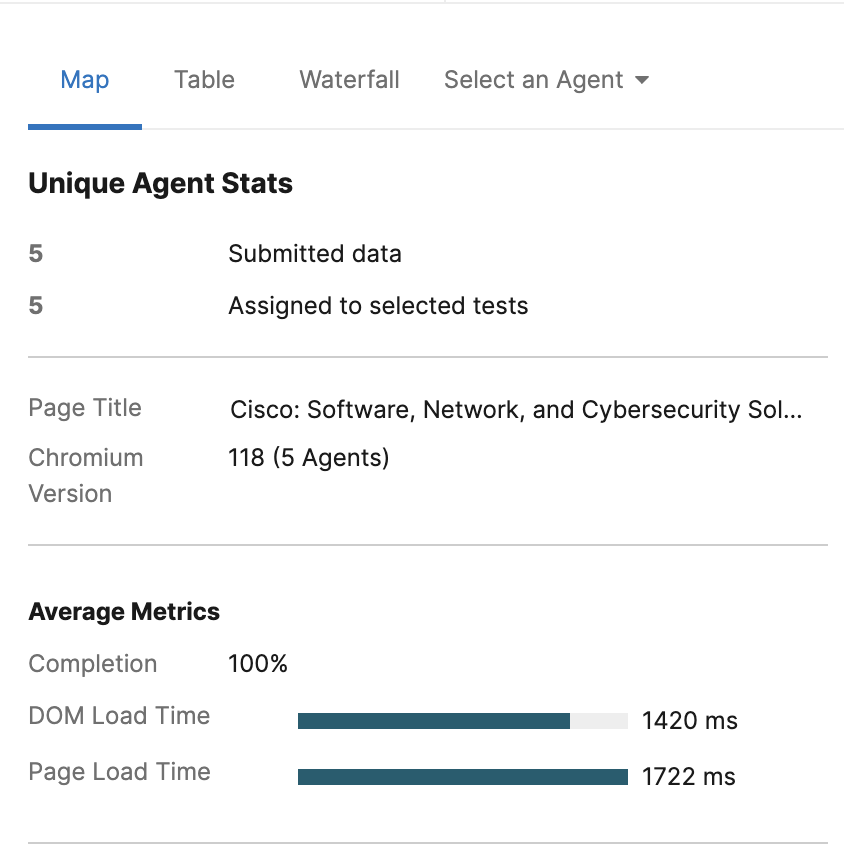The width and height of the screenshot is (844, 856).
Task: Select the Waterfall tab
Action: pyautogui.click(x=349, y=80)
